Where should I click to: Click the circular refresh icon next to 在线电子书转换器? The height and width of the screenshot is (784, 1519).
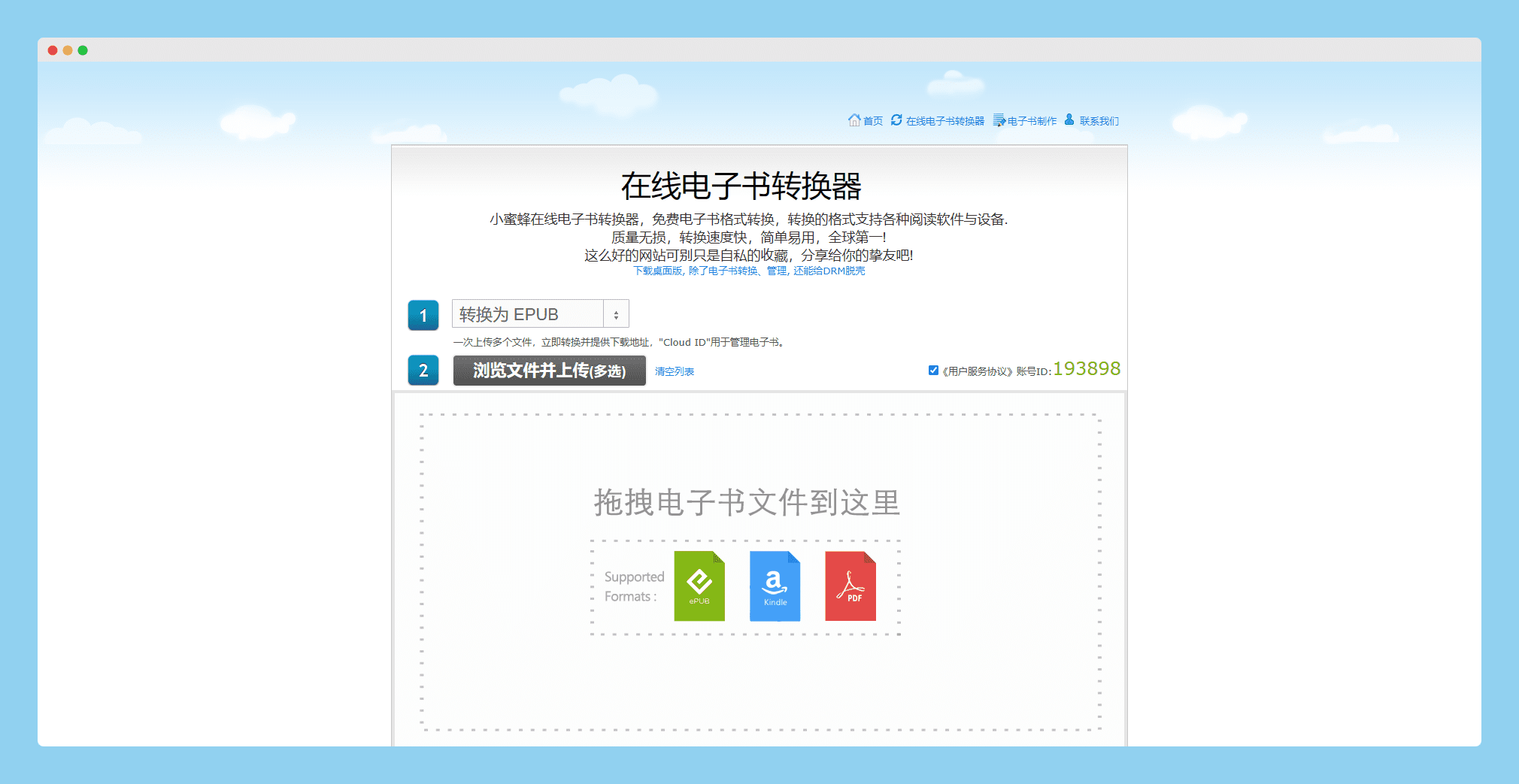click(896, 120)
